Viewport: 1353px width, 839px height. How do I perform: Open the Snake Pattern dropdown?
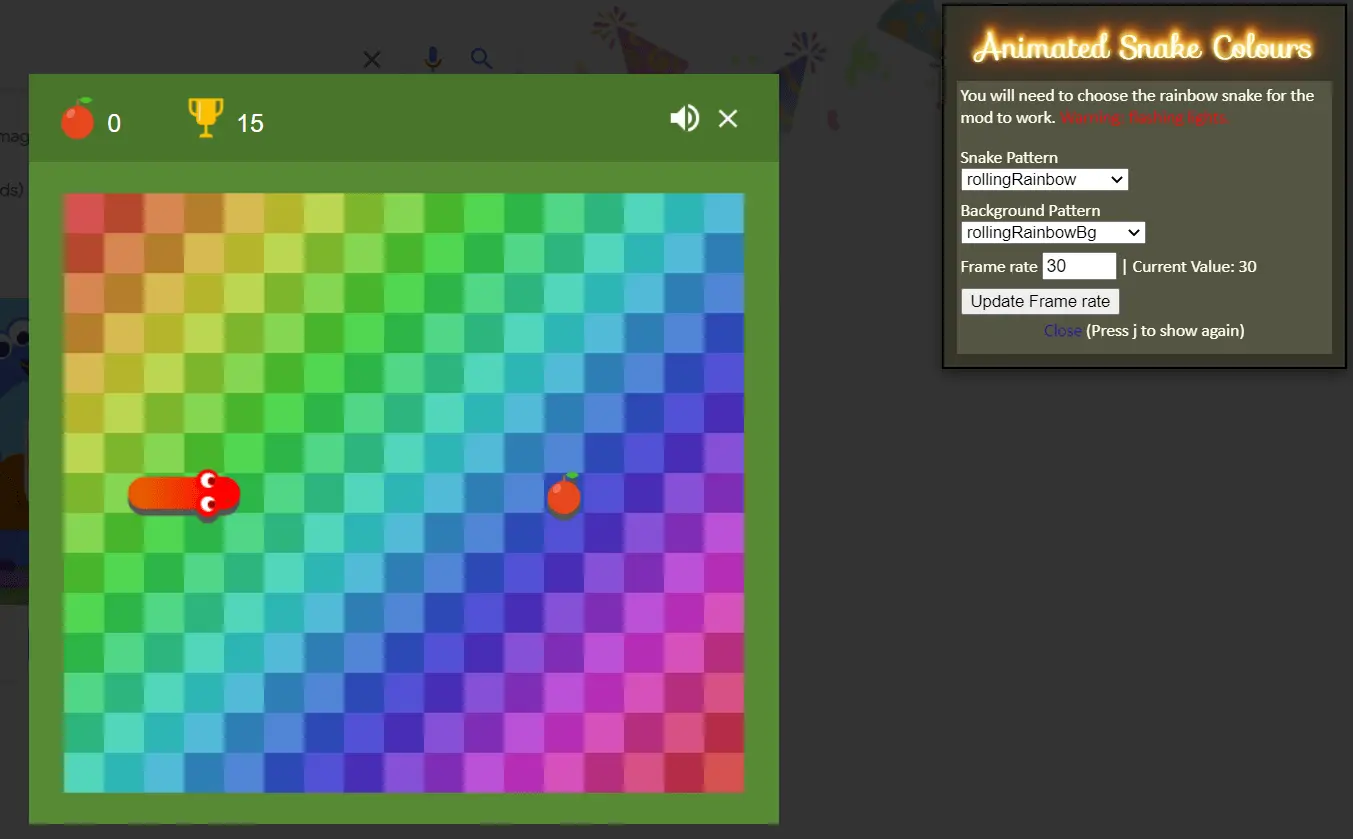tap(1044, 180)
